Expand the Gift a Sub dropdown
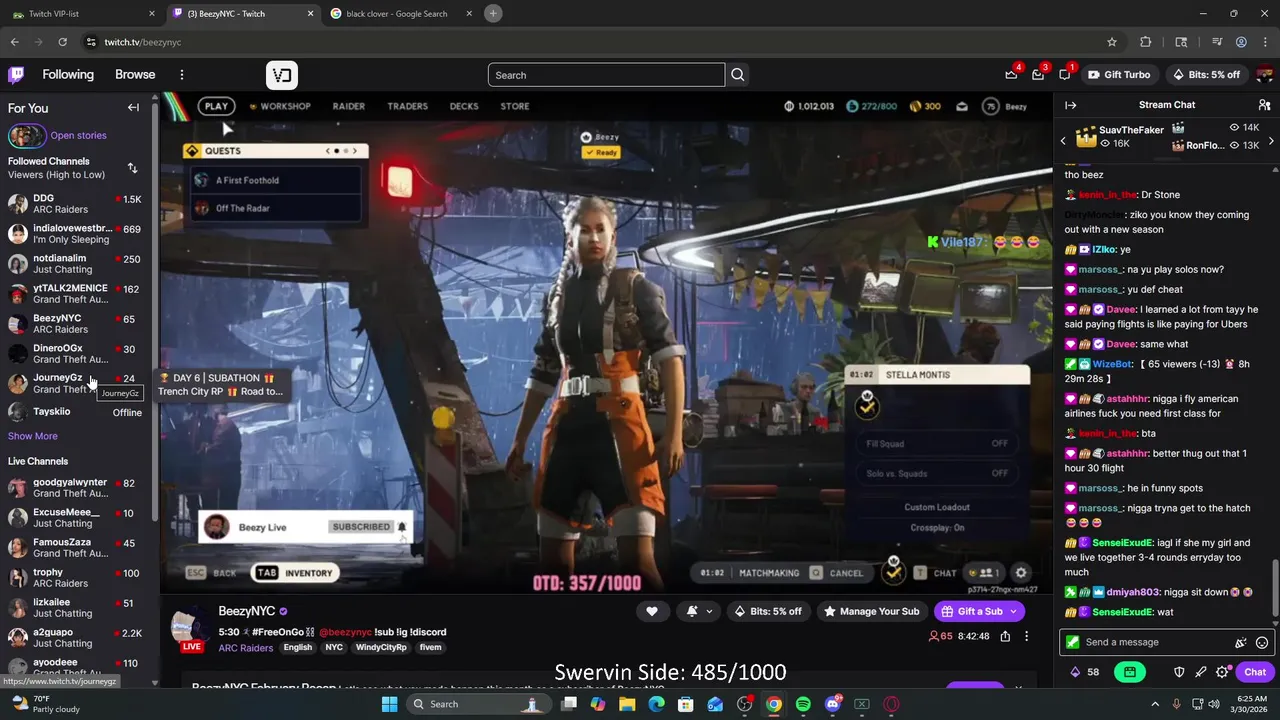Screen dimensions: 1280x720 click(x=1013, y=612)
